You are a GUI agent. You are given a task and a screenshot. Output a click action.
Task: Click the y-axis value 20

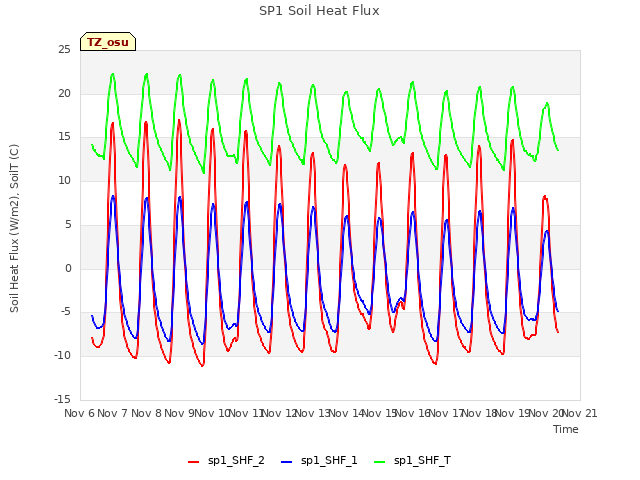(x=64, y=93)
